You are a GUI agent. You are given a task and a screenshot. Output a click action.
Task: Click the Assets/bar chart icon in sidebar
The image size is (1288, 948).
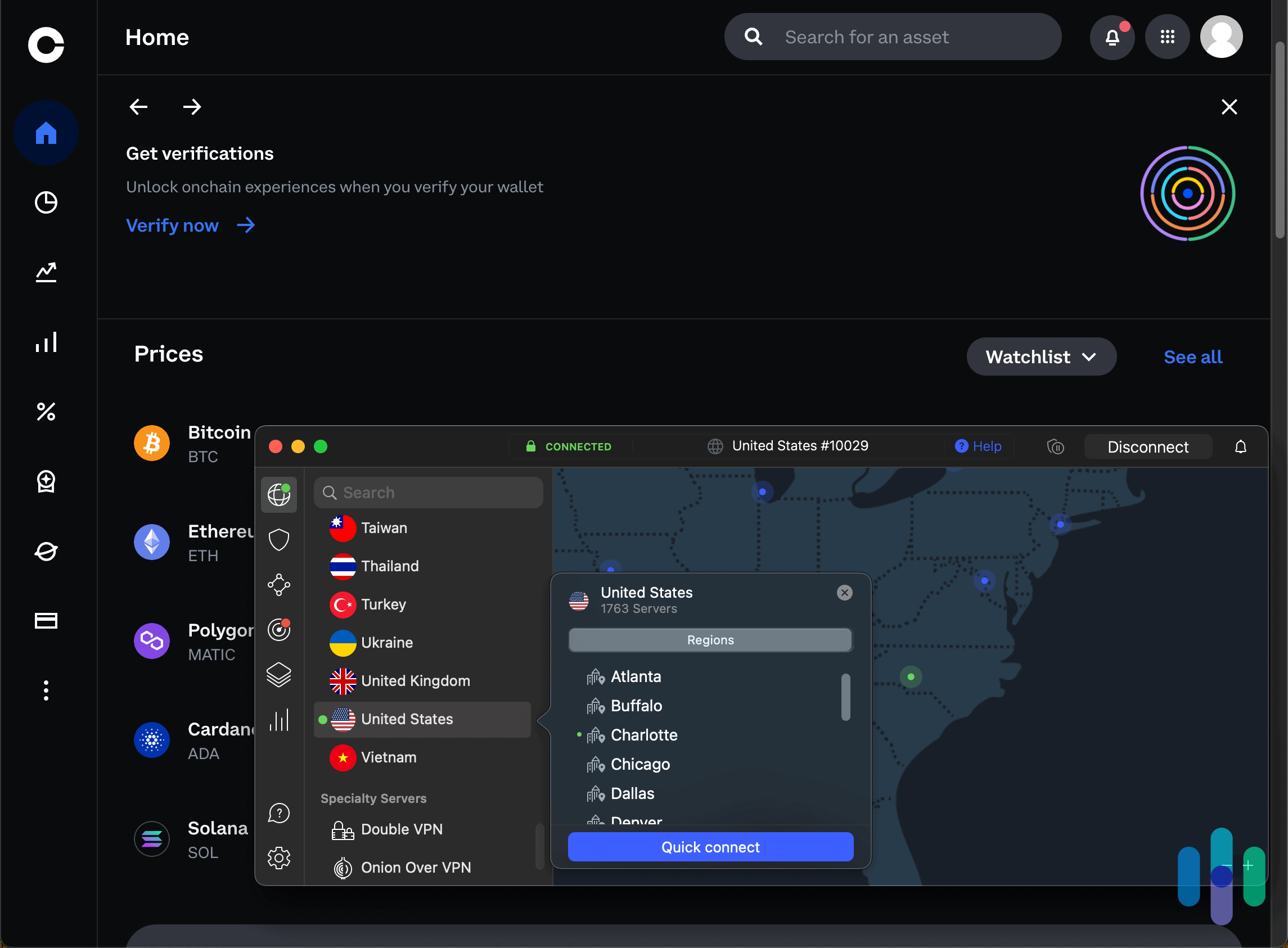click(x=47, y=341)
